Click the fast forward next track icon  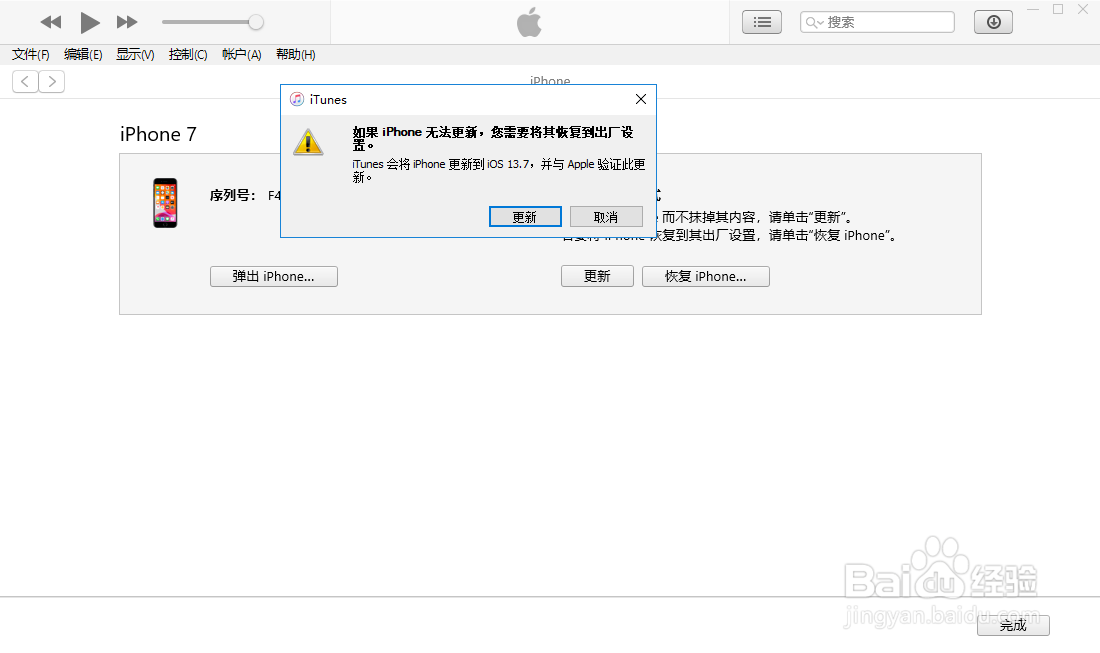127,22
